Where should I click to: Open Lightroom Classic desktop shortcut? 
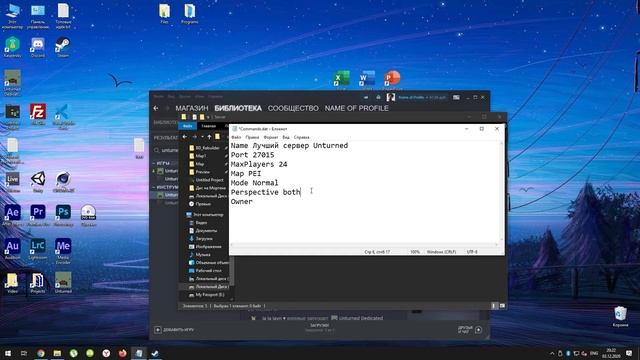coord(38,249)
